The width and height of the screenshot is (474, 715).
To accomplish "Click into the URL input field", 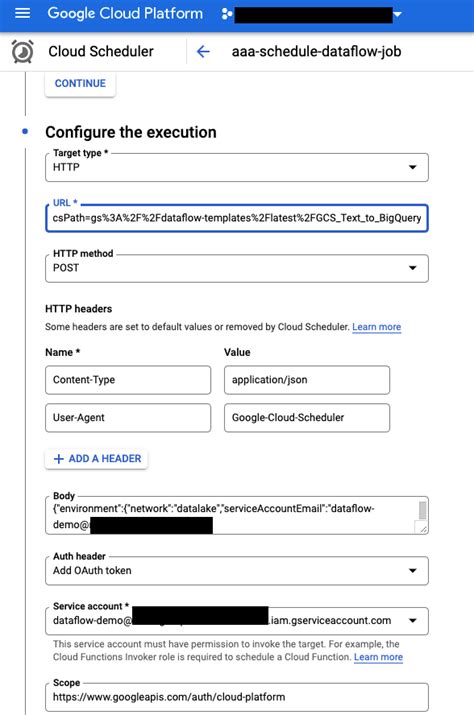I will [x=237, y=218].
